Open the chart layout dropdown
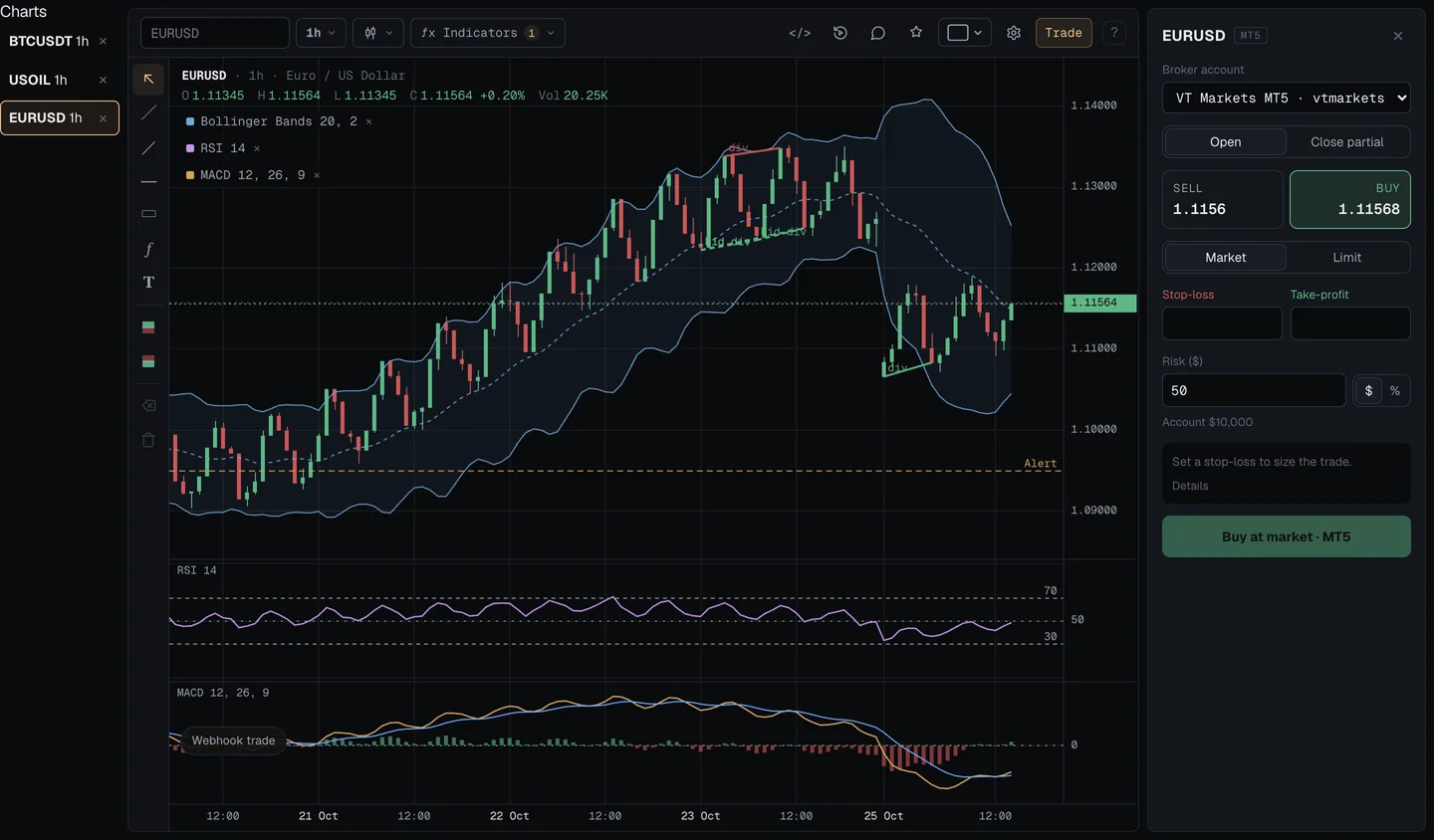Screen dimensions: 1434x840 coord(964,33)
